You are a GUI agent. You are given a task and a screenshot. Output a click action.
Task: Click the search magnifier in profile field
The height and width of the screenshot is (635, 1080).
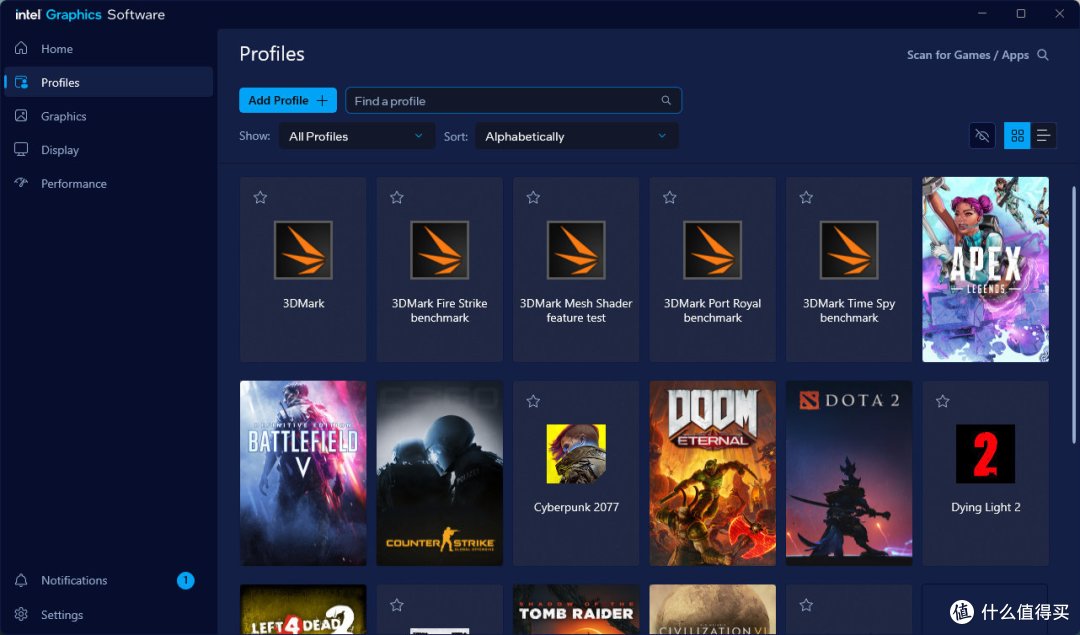tap(666, 101)
